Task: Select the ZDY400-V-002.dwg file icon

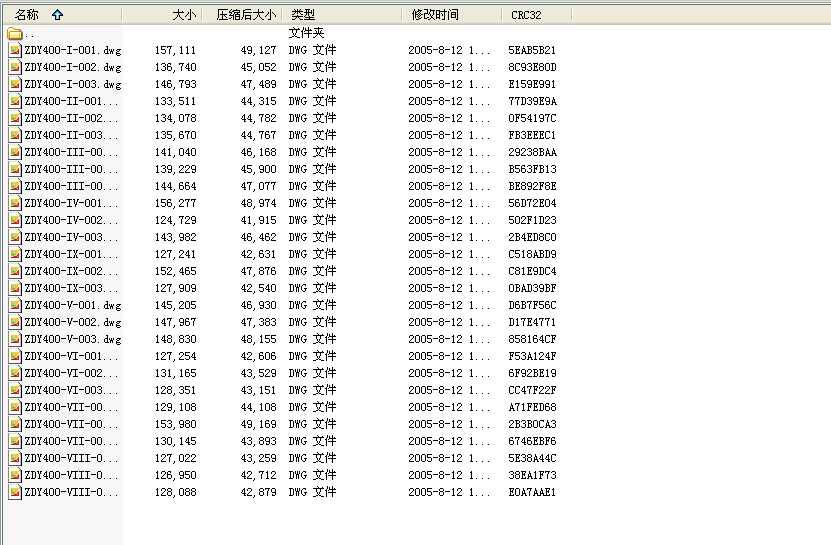Action: point(15,322)
